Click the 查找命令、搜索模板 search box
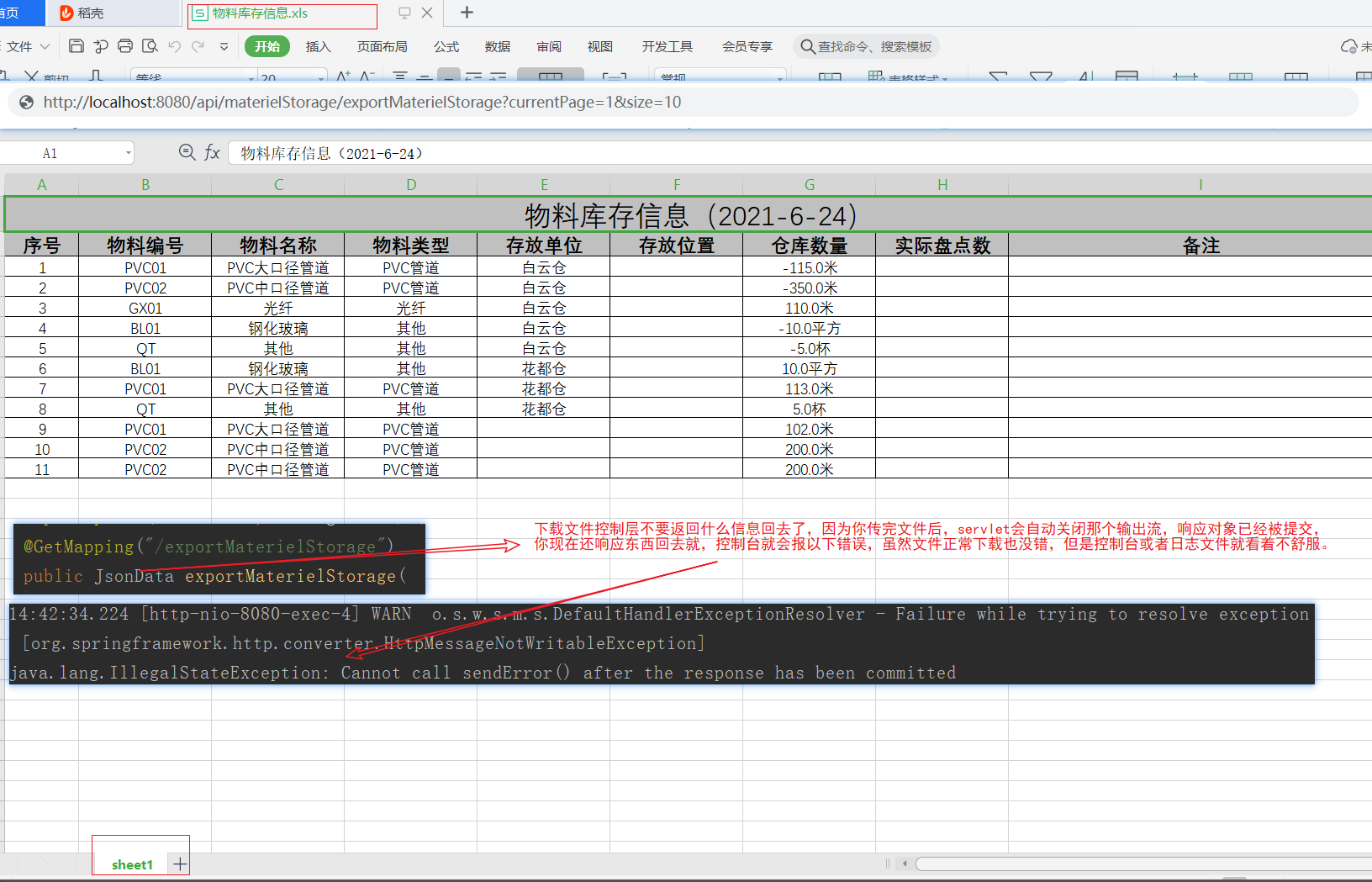The width and height of the screenshot is (1372, 882). 867,47
